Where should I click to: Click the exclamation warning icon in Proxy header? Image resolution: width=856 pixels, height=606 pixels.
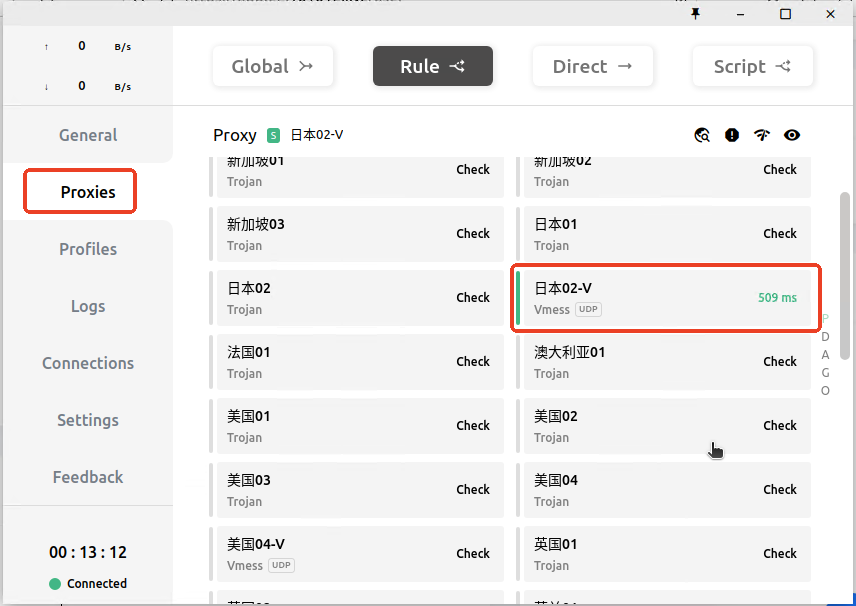tap(732, 135)
